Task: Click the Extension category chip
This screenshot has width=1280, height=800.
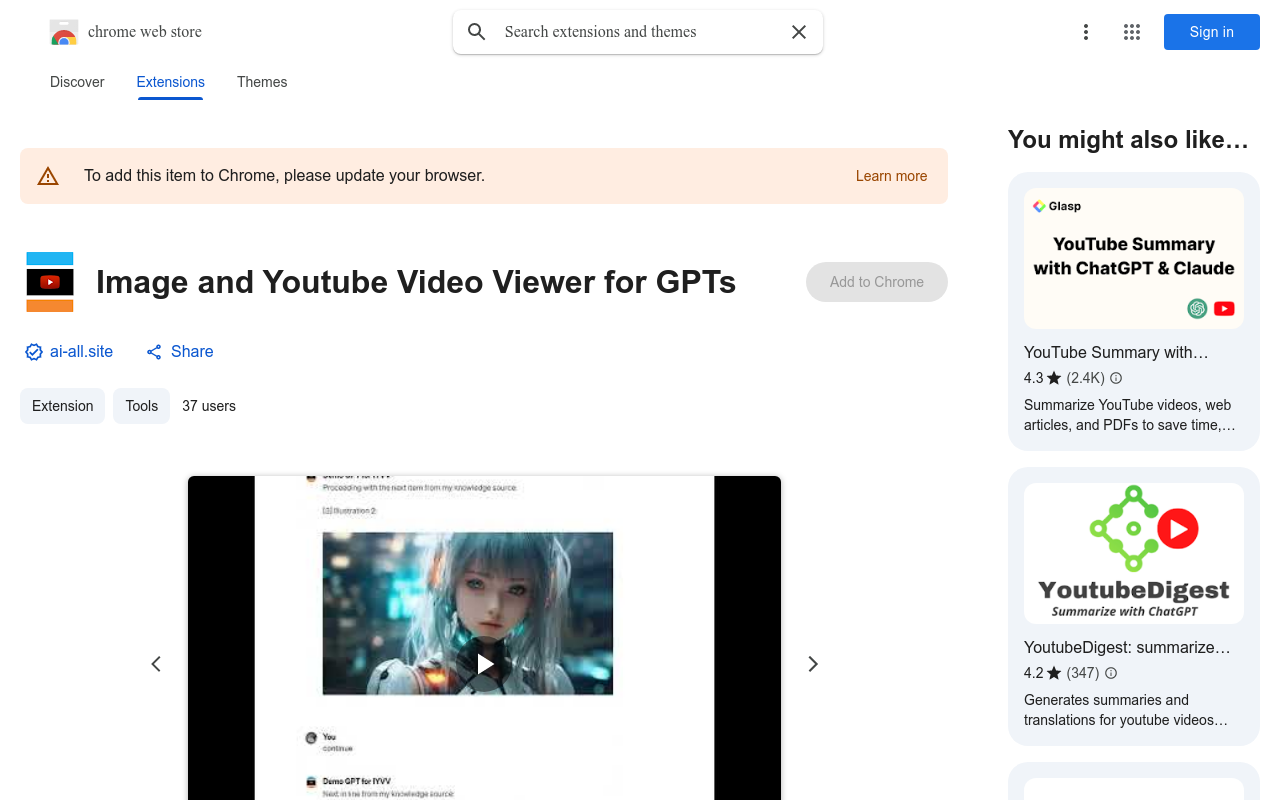Action: pyautogui.click(x=62, y=406)
